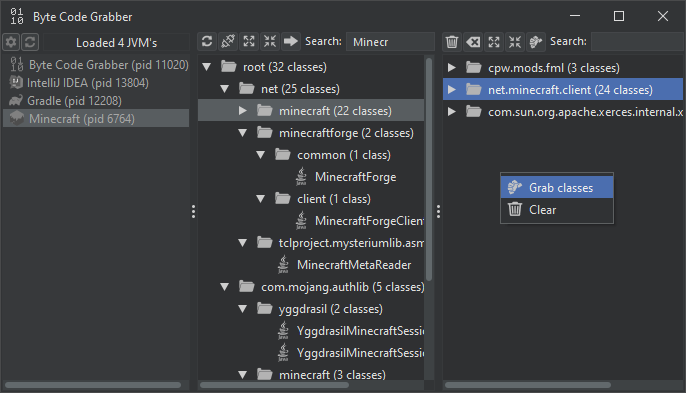This screenshot has height=393, width=686.
Task: Expand the com.sun.org.apache.xerces node
Action: [452, 112]
